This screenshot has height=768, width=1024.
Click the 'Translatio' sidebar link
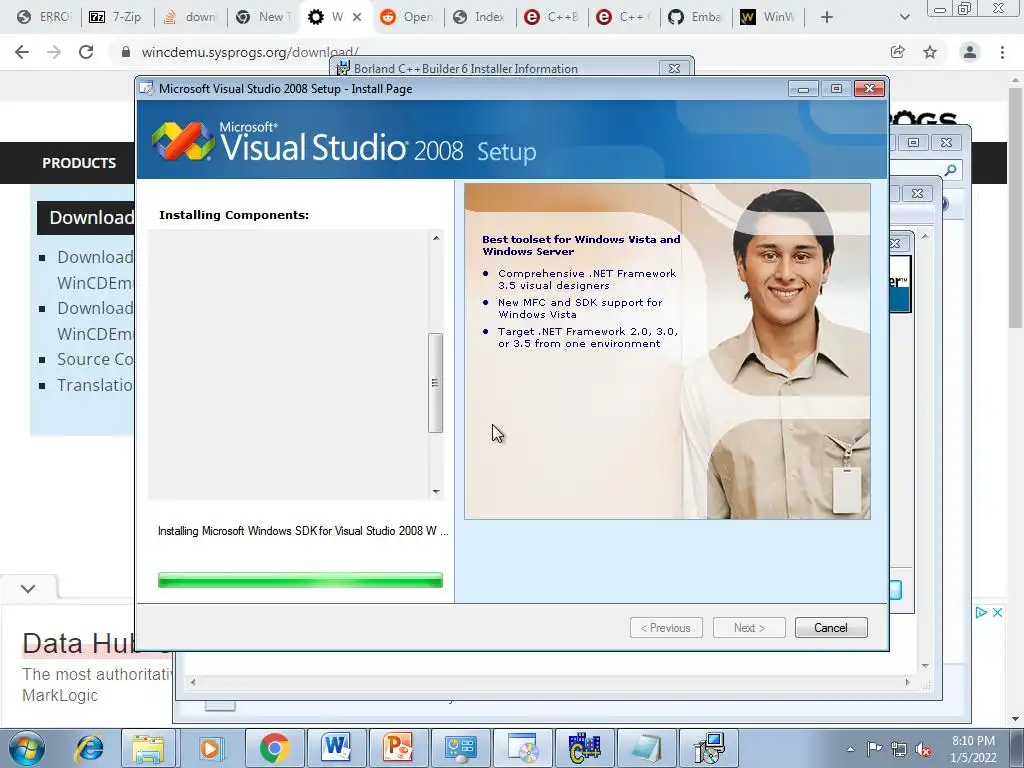pyautogui.click(x=95, y=385)
